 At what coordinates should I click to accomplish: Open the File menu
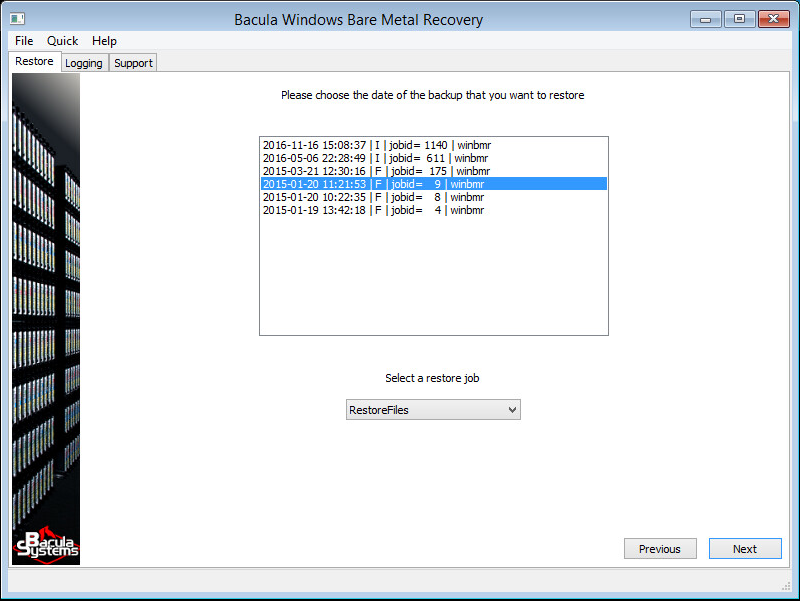[24, 41]
